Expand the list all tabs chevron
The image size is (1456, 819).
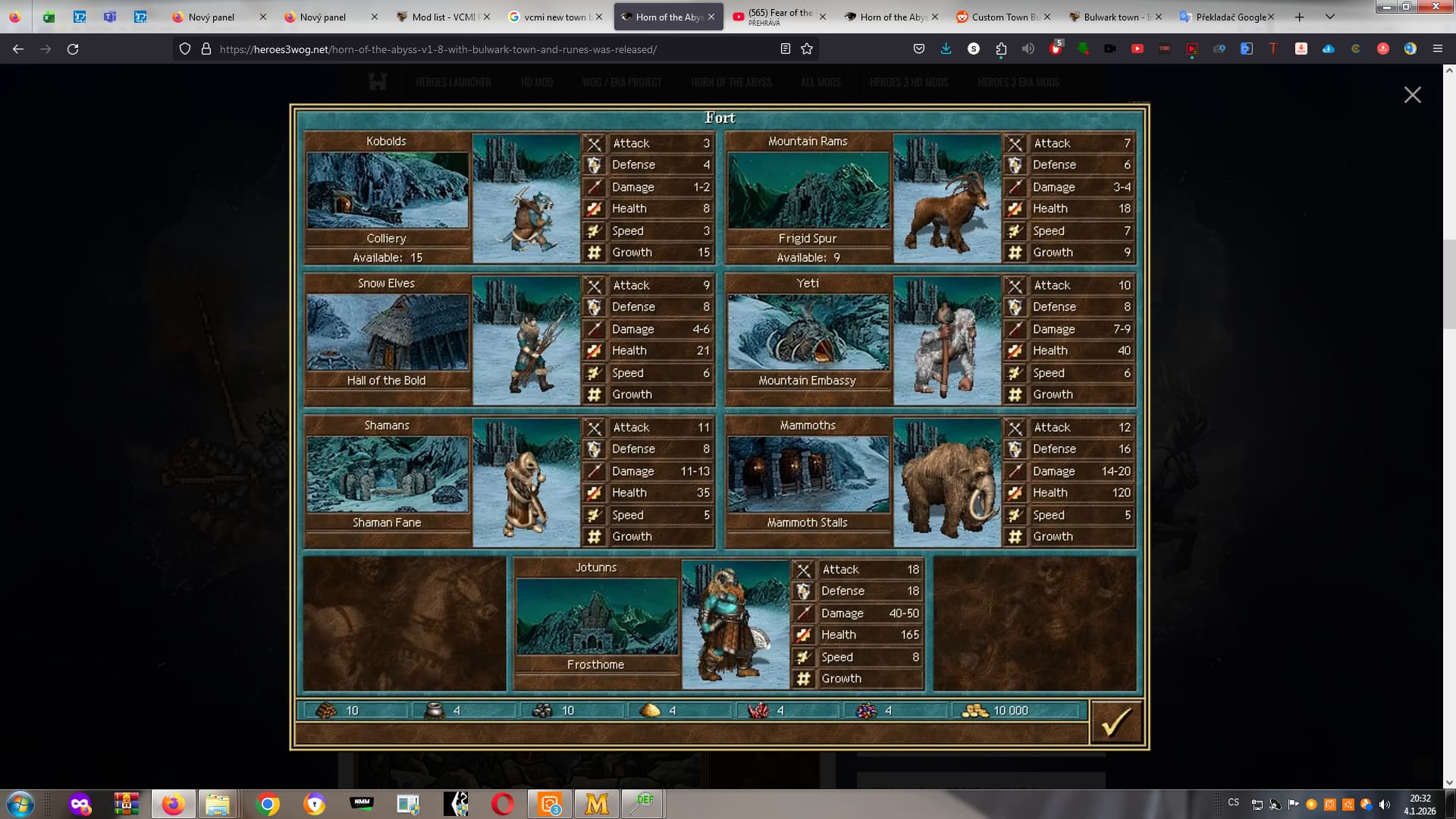tap(1329, 17)
